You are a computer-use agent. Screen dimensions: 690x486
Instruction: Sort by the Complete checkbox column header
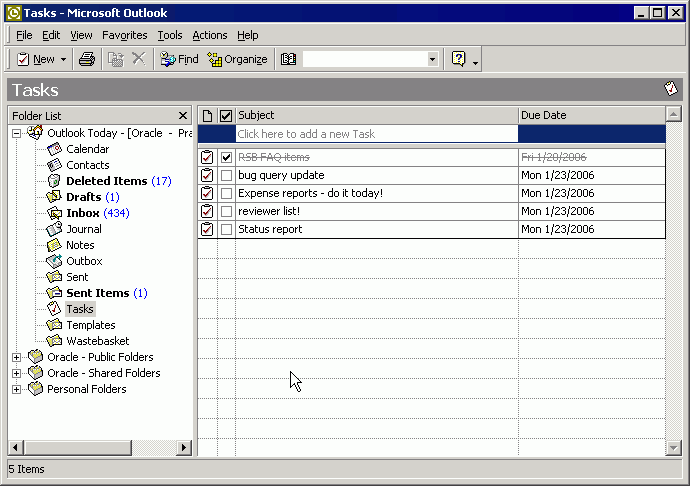[226, 115]
